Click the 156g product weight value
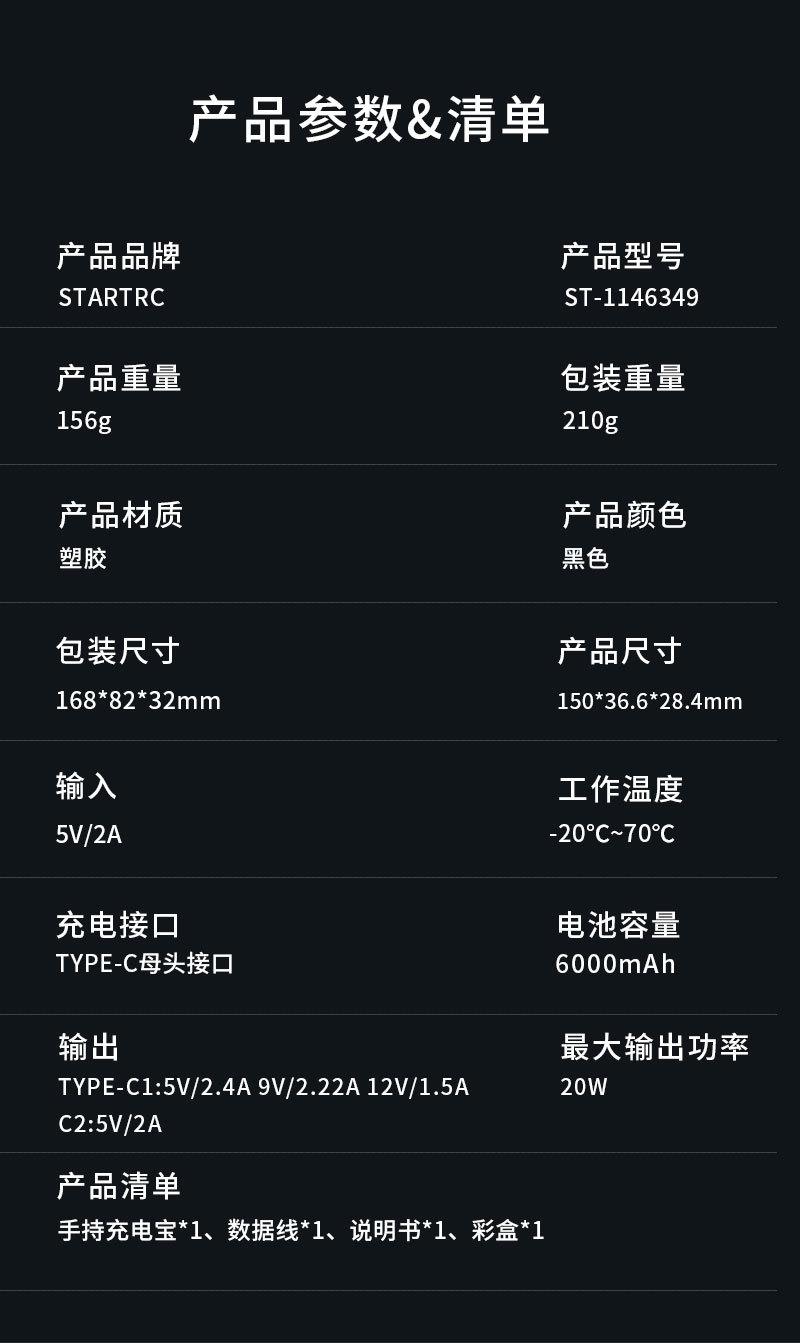The image size is (800, 1343). [84, 420]
